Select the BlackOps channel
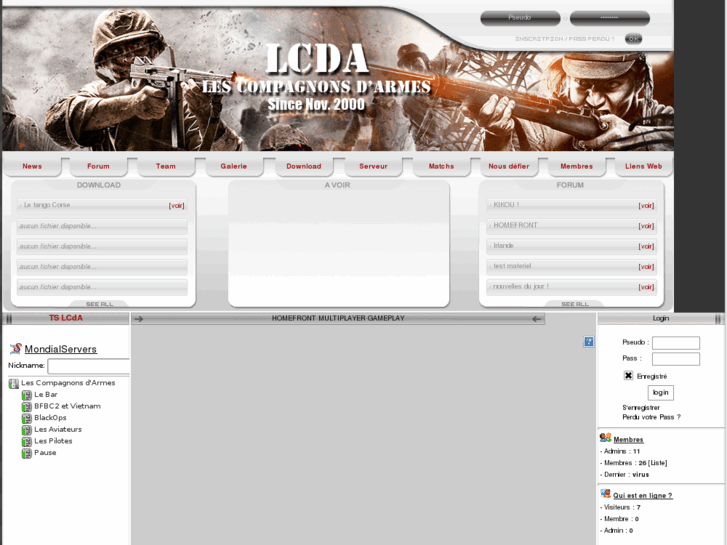The width and height of the screenshot is (727, 545). 50,417
